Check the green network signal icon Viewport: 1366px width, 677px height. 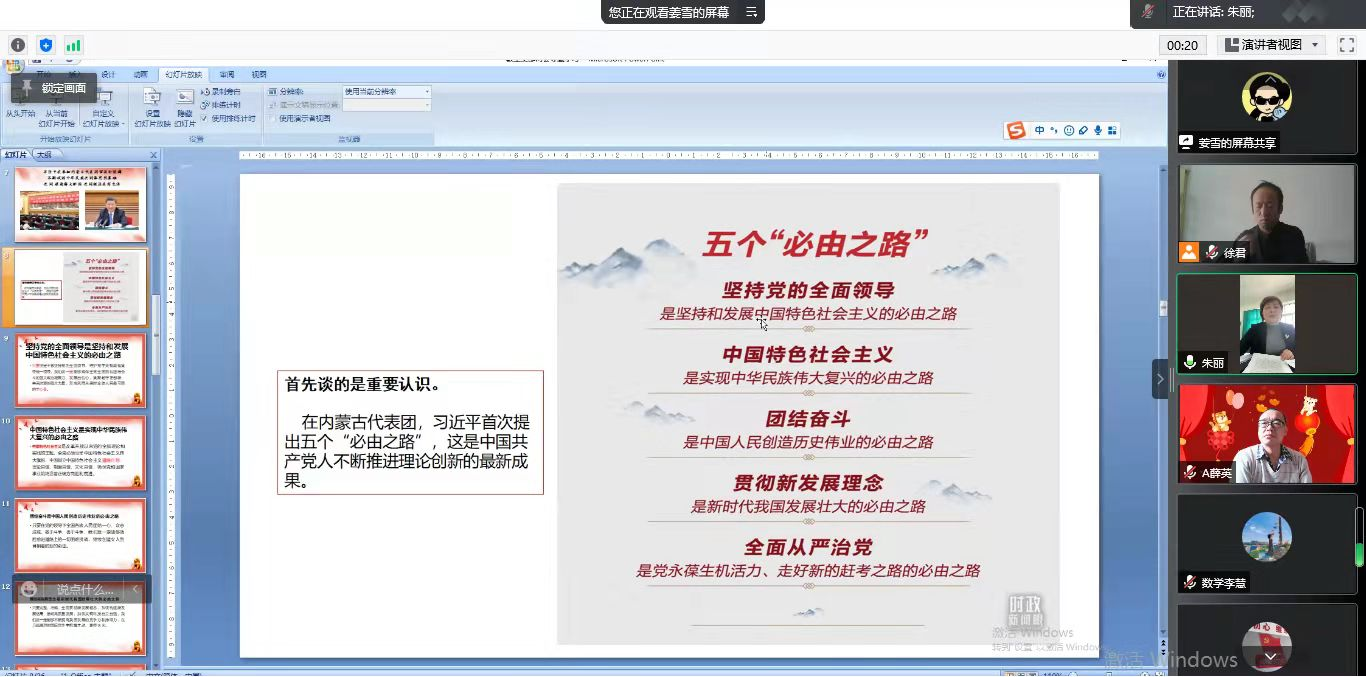[x=73, y=45]
